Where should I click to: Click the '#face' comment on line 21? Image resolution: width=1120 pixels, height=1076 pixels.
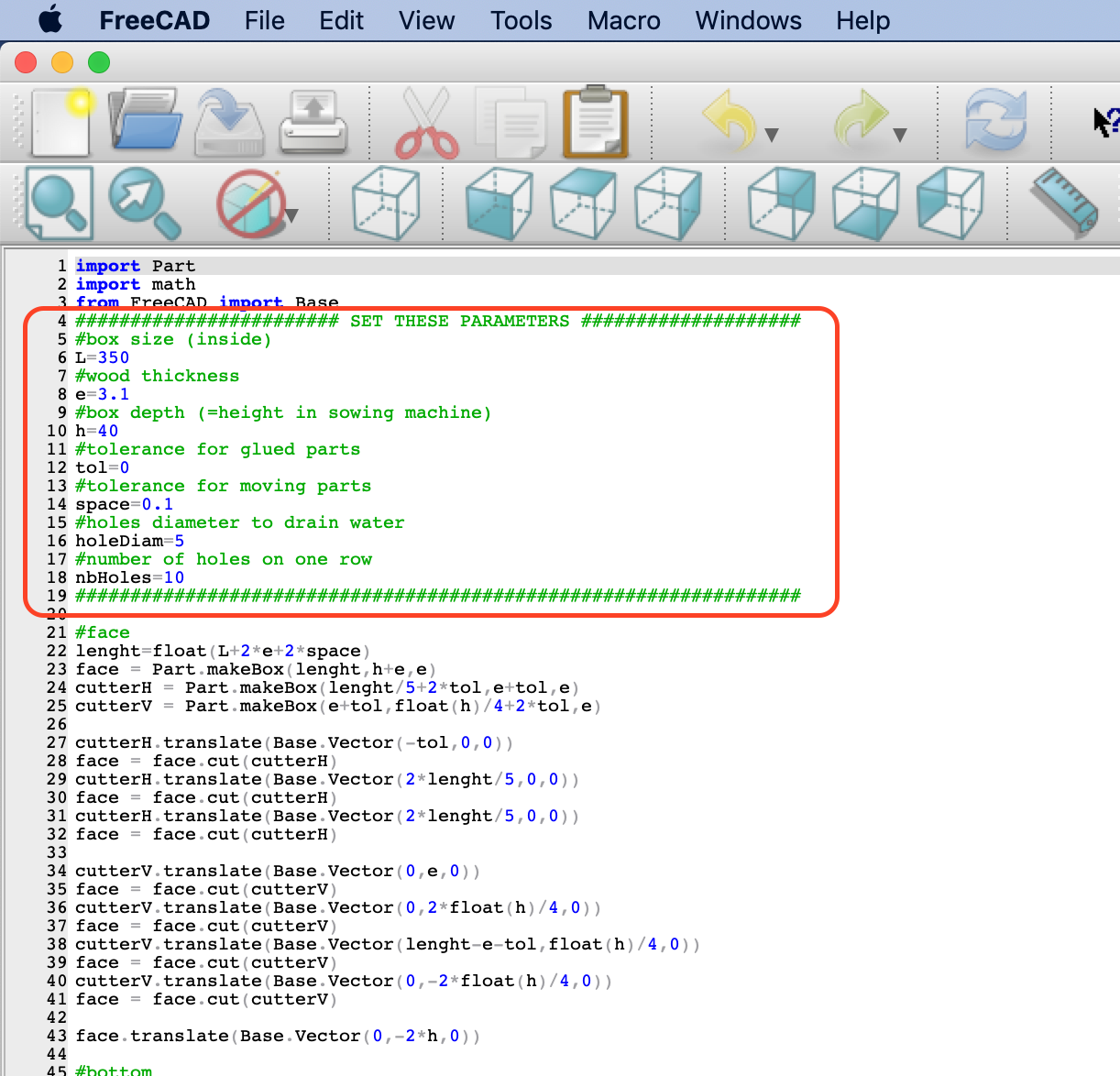(x=103, y=632)
